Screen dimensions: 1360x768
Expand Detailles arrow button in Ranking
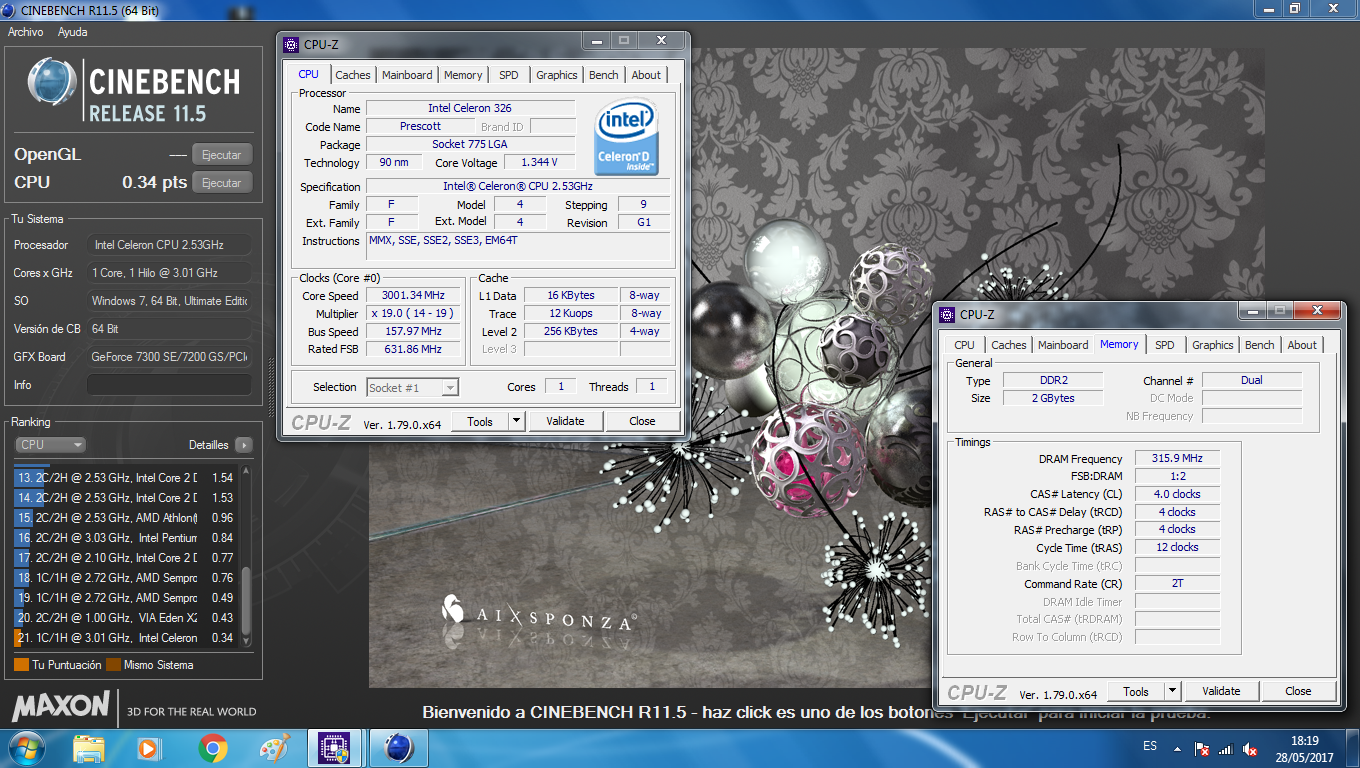(x=243, y=445)
